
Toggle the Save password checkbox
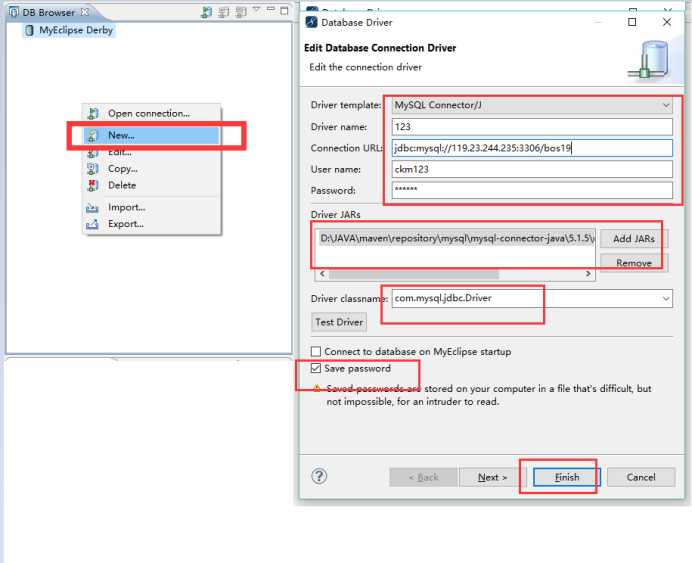[316, 368]
